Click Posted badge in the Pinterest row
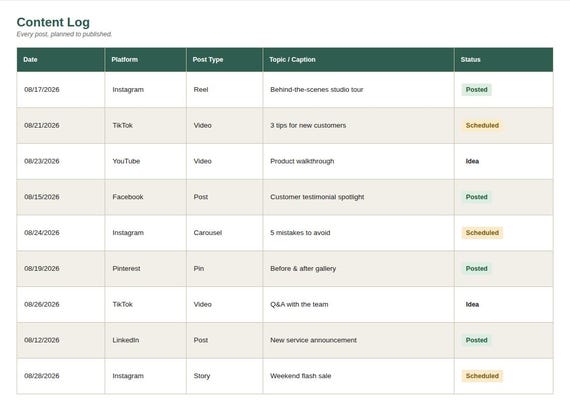Screen dimensions: 570x415 (x=477, y=269)
